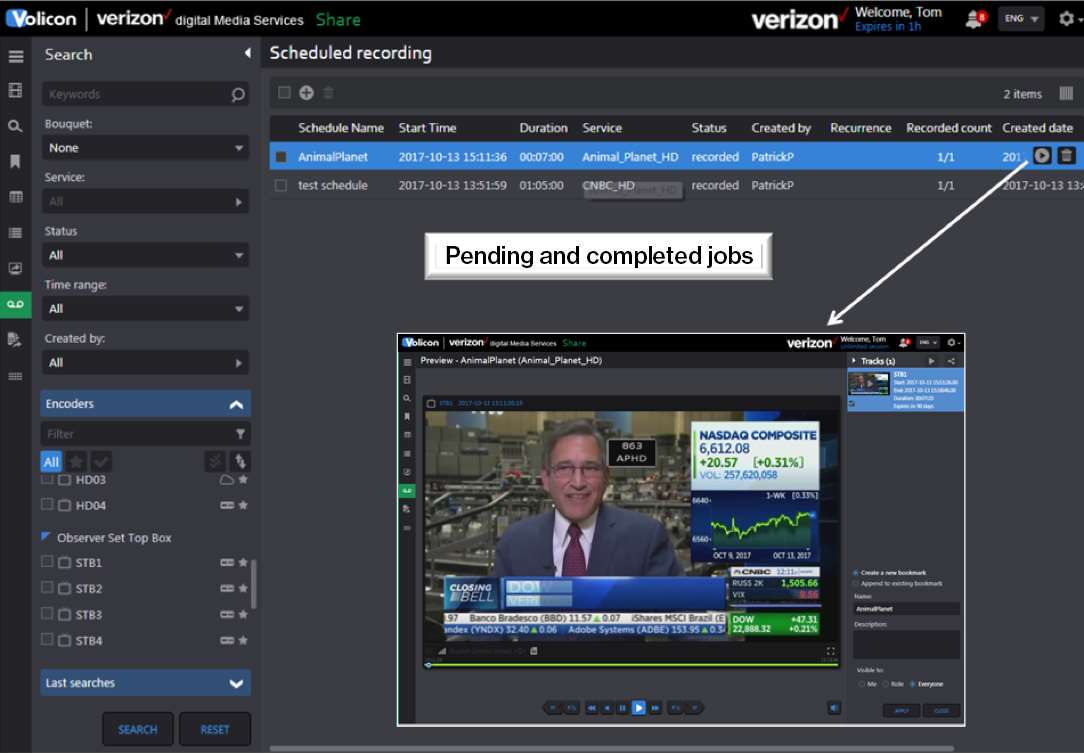Viewport: 1084px width, 754px height.
Task: Toggle the AnimalPlanet row checkbox
Action: tap(281, 157)
